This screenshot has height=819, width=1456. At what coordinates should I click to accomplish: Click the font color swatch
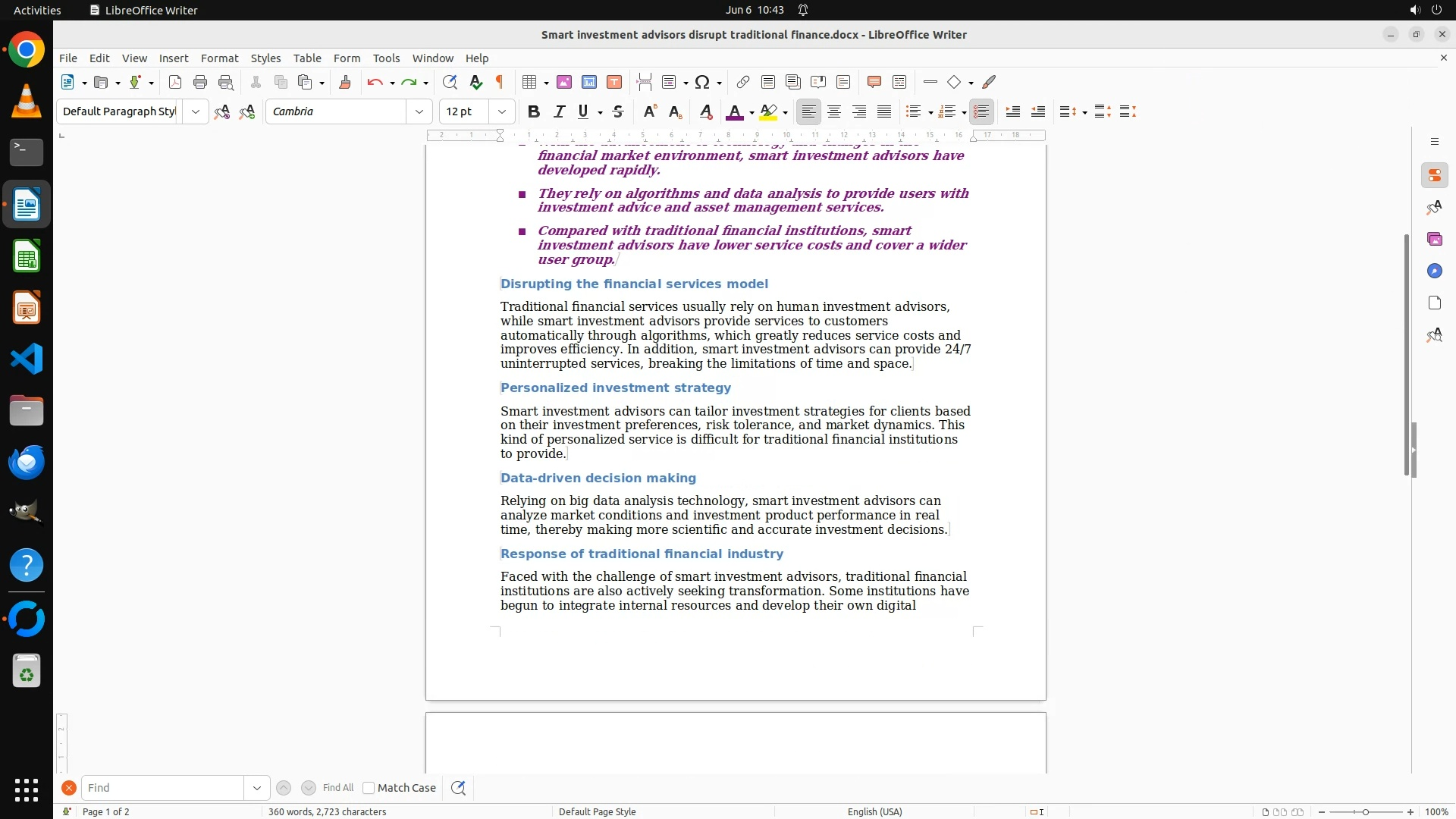pyautogui.click(x=734, y=111)
